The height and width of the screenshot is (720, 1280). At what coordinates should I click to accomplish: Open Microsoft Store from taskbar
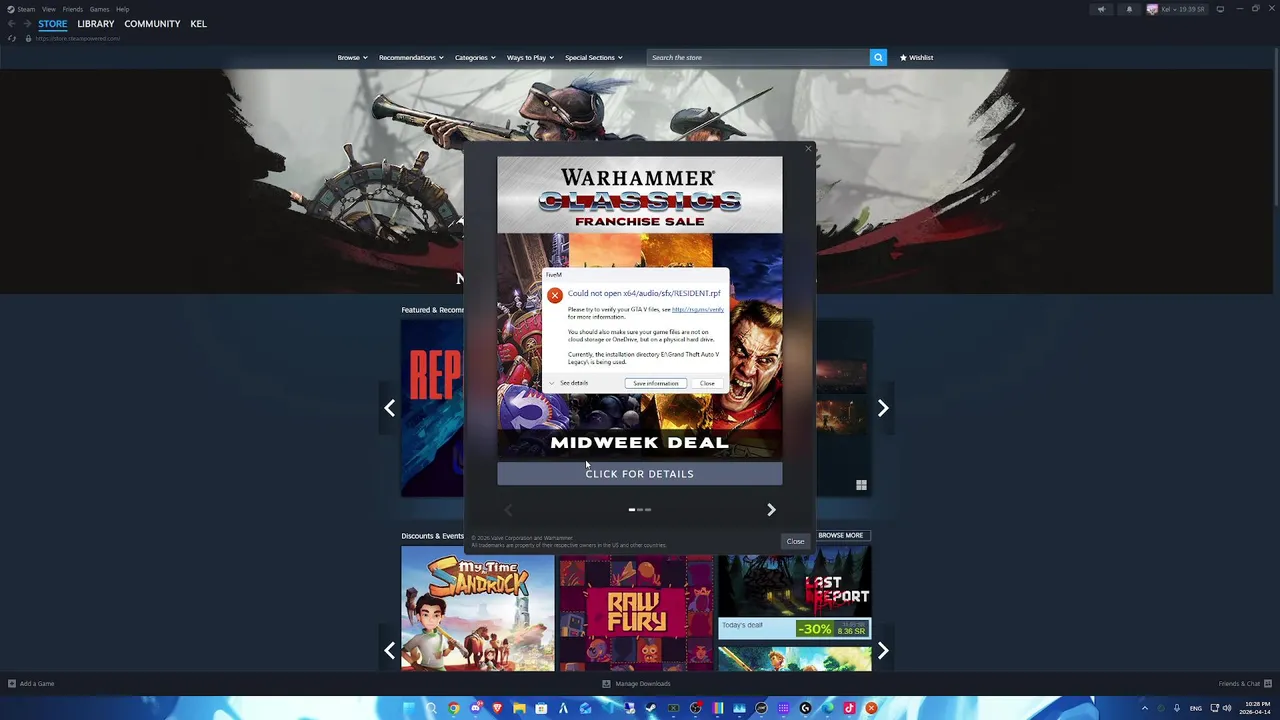pyautogui.click(x=541, y=708)
